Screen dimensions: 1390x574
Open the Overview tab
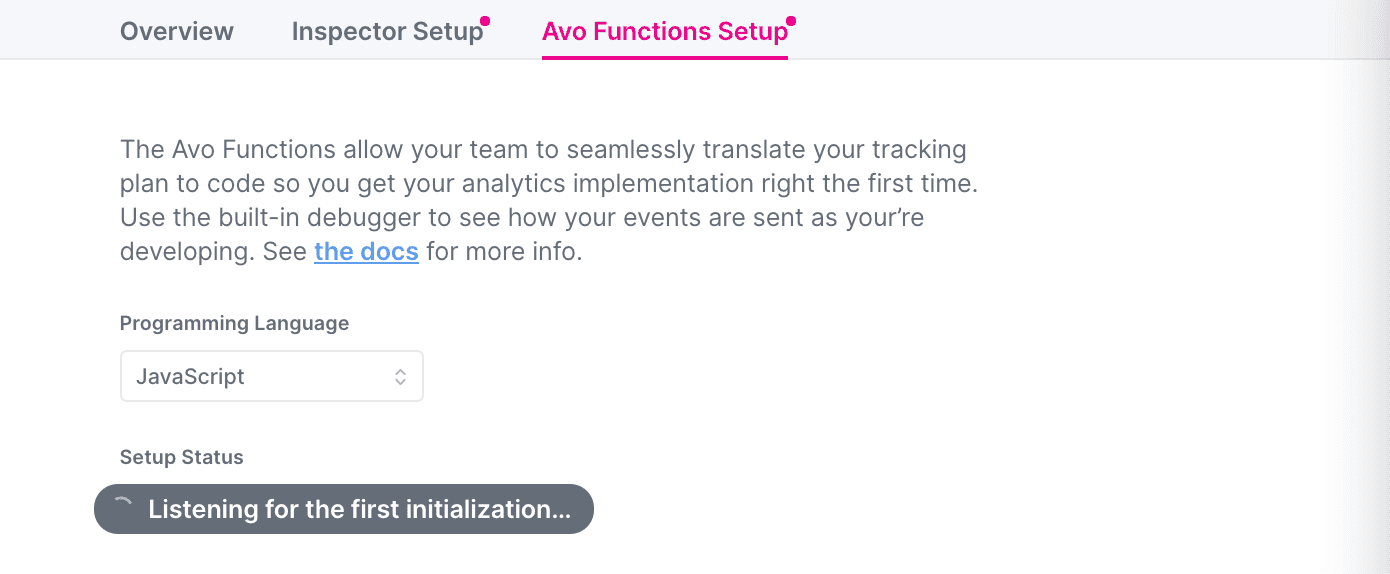coord(177,31)
